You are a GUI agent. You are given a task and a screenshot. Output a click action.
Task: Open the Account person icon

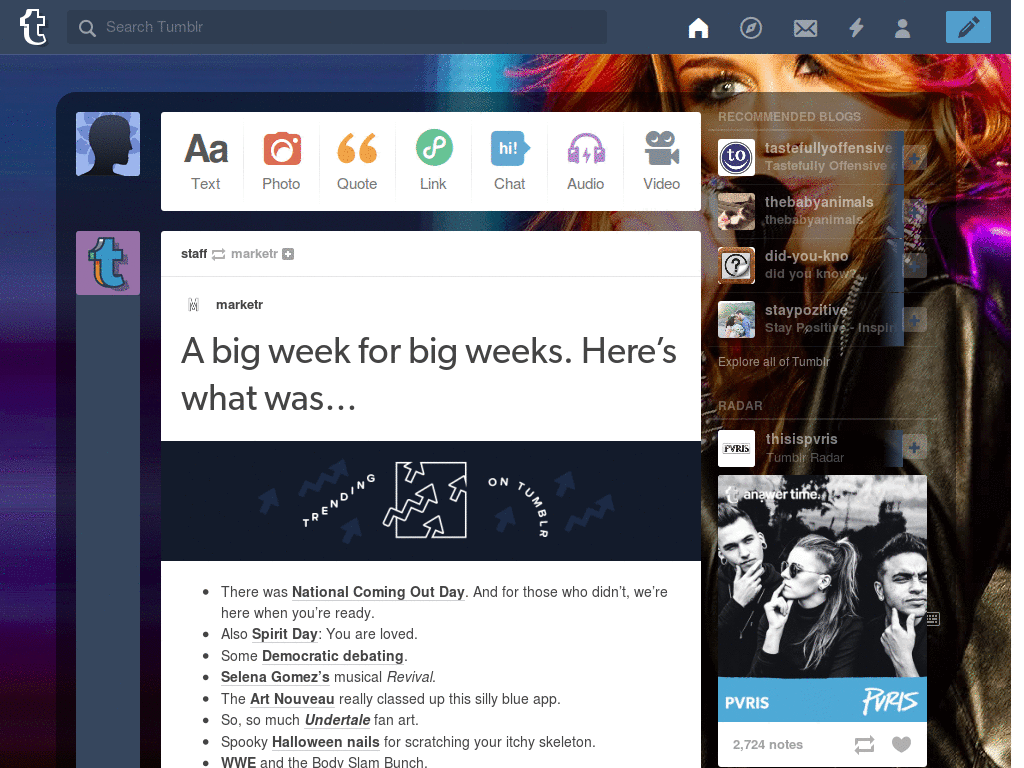click(x=903, y=28)
